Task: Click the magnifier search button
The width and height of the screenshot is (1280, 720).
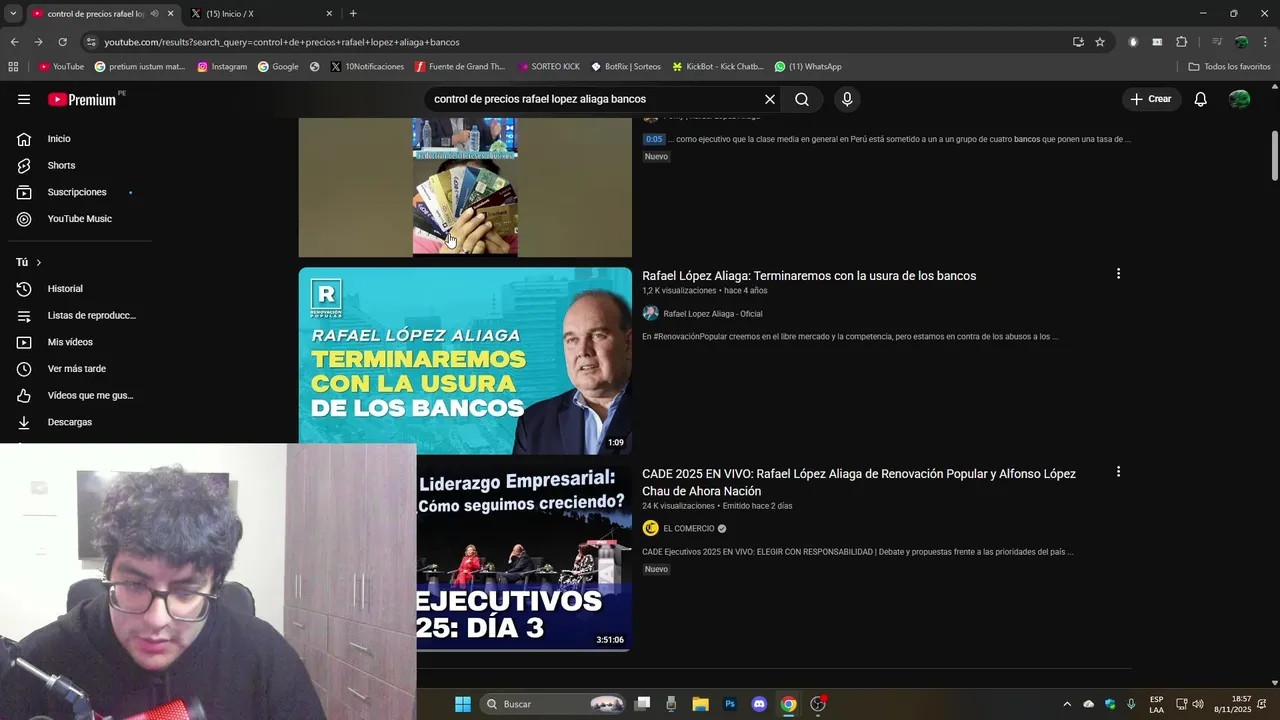Action: [802, 99]
